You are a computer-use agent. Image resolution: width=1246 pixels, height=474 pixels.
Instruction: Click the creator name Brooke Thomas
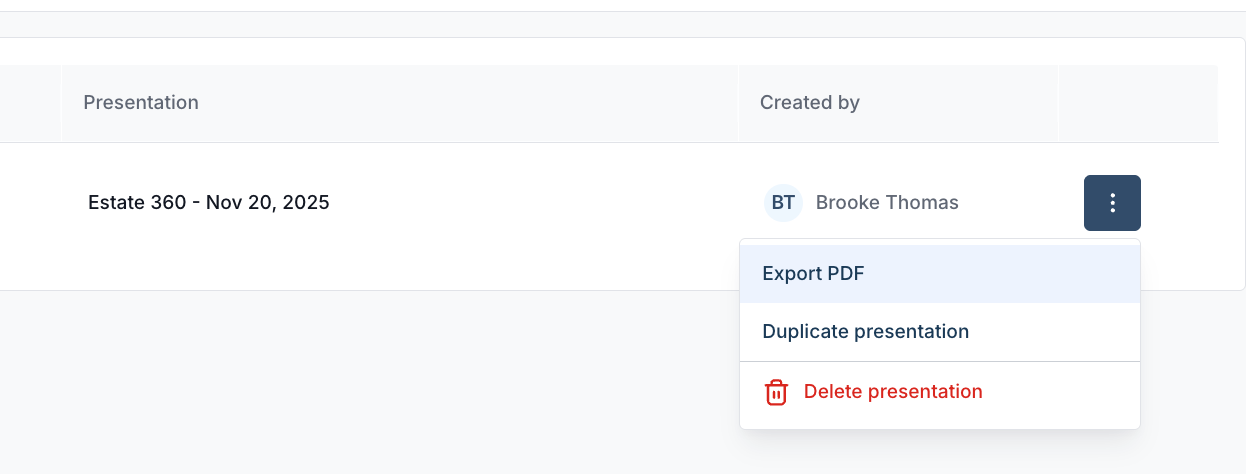click(x=887, y=203)
